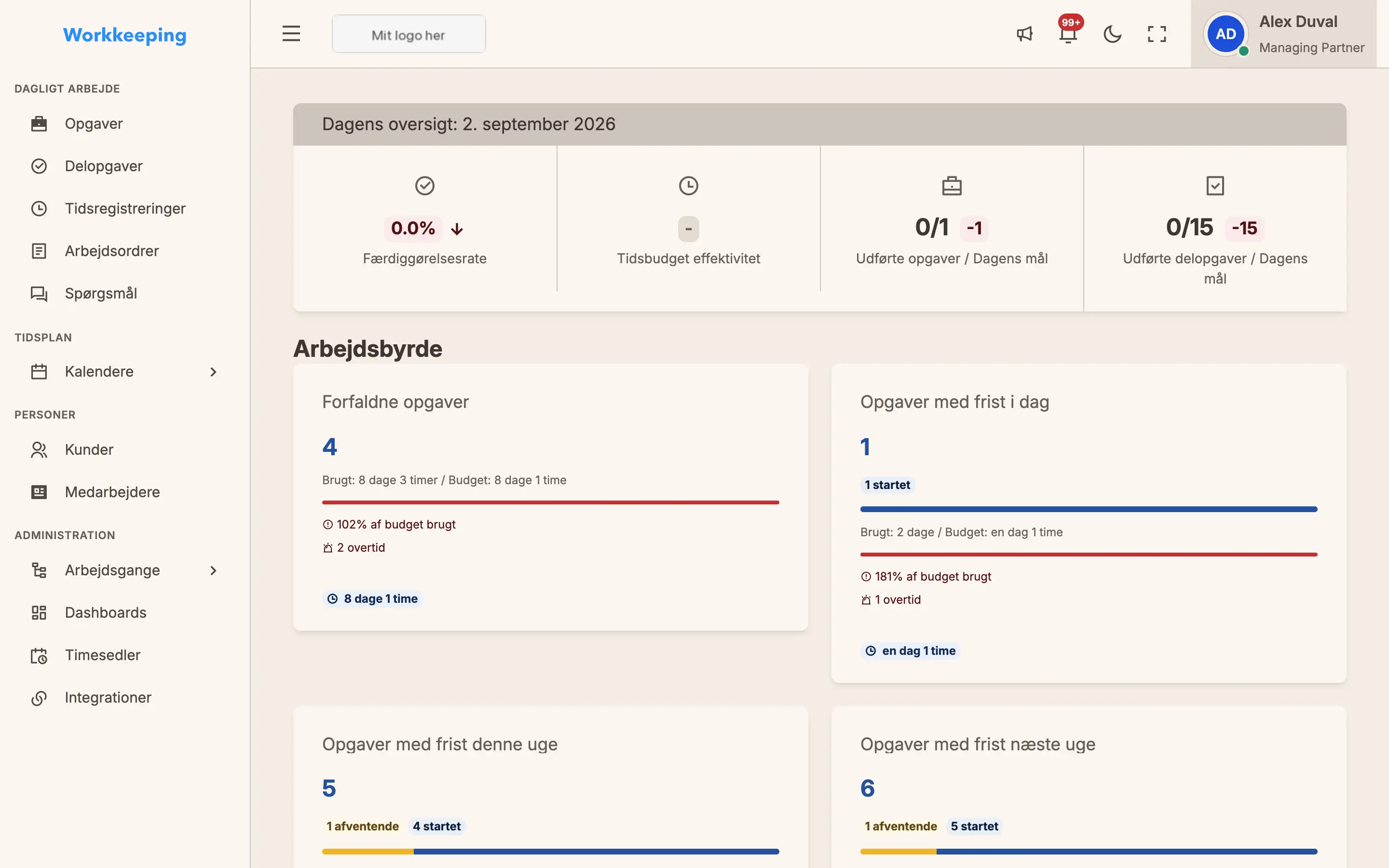Click the 'Mit logo her' placeholder button

point(409,34)
